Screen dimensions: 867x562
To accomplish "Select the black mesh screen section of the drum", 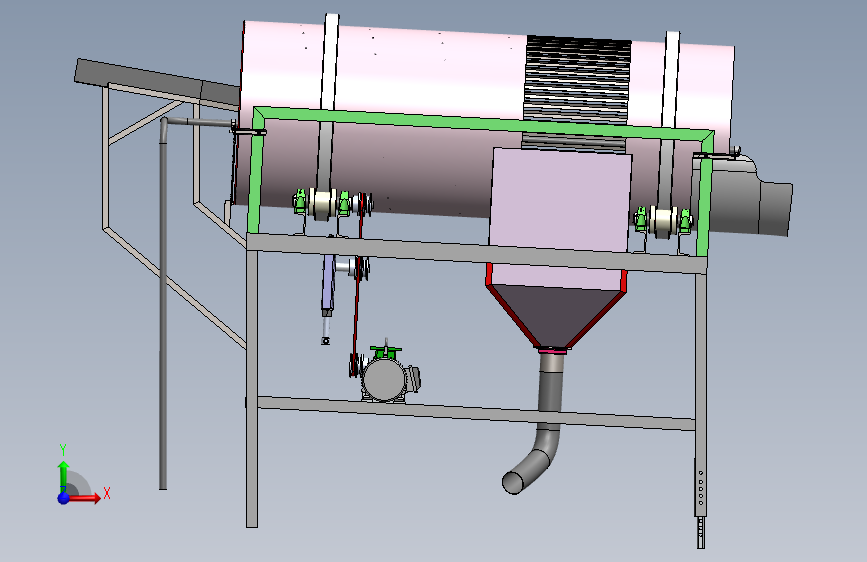I will [x=578, y=80].
